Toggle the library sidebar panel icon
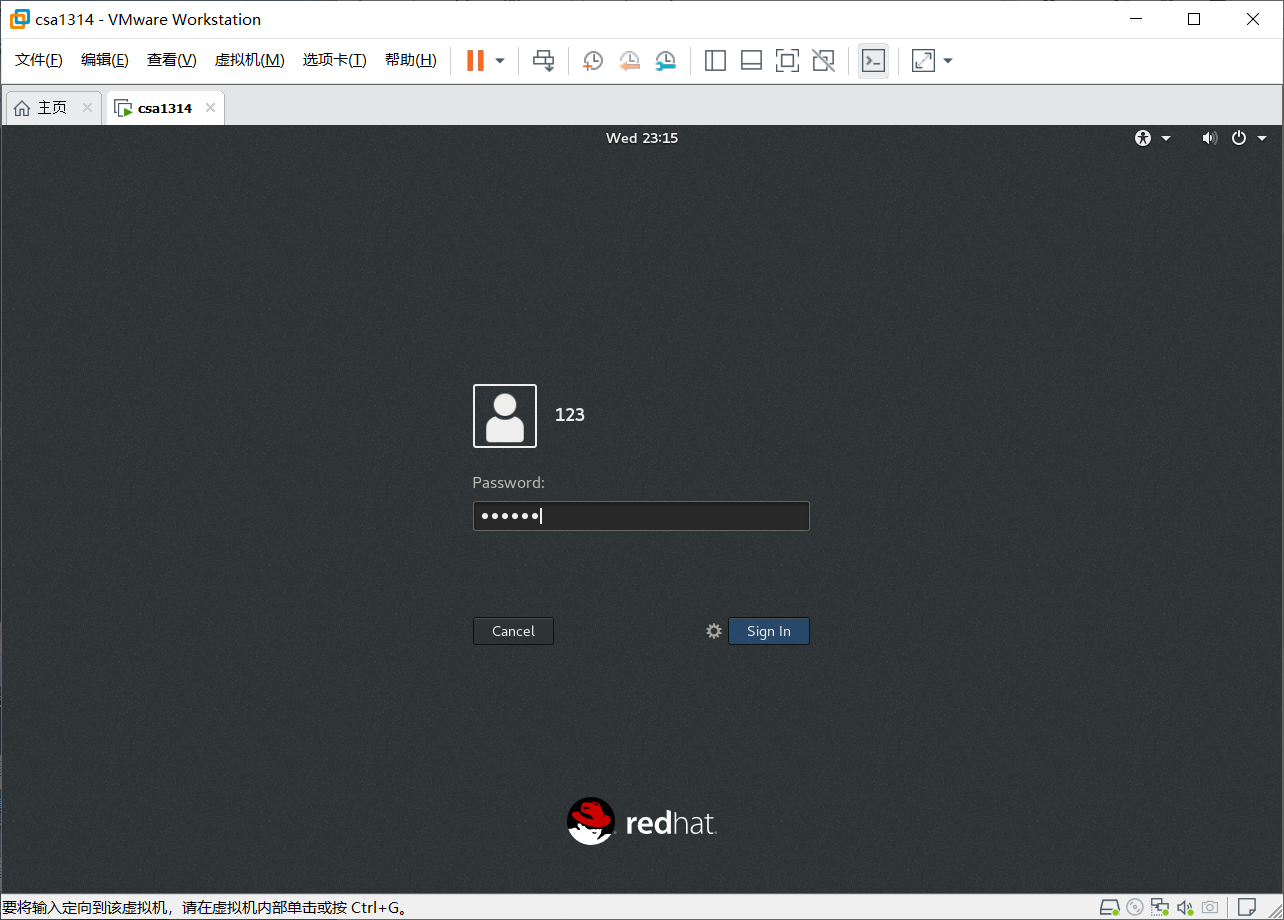The width and height of the screenshot is (1284, 920). point(715,61)
